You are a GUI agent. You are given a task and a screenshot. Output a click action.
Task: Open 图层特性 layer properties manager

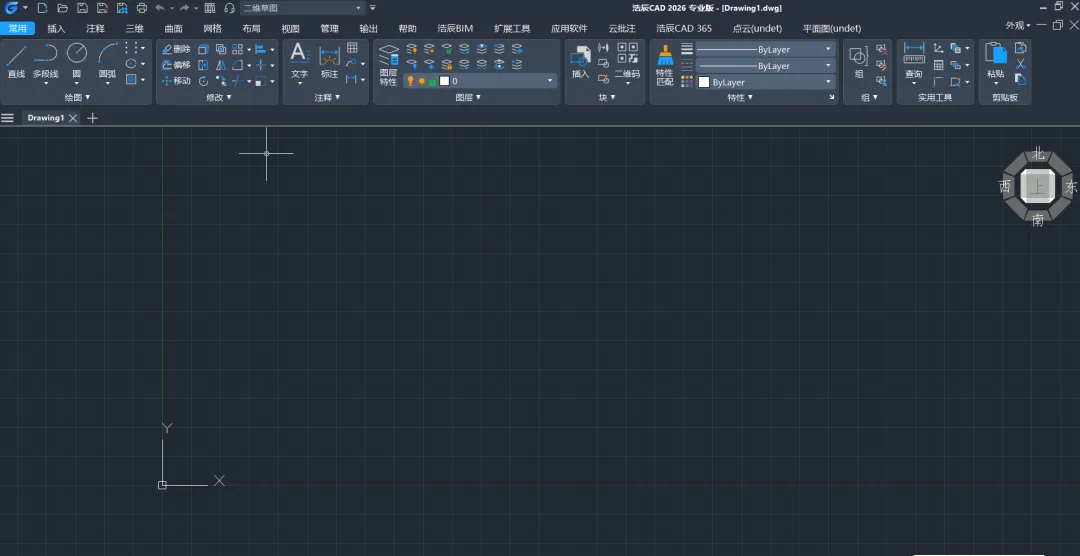(388, 65)
